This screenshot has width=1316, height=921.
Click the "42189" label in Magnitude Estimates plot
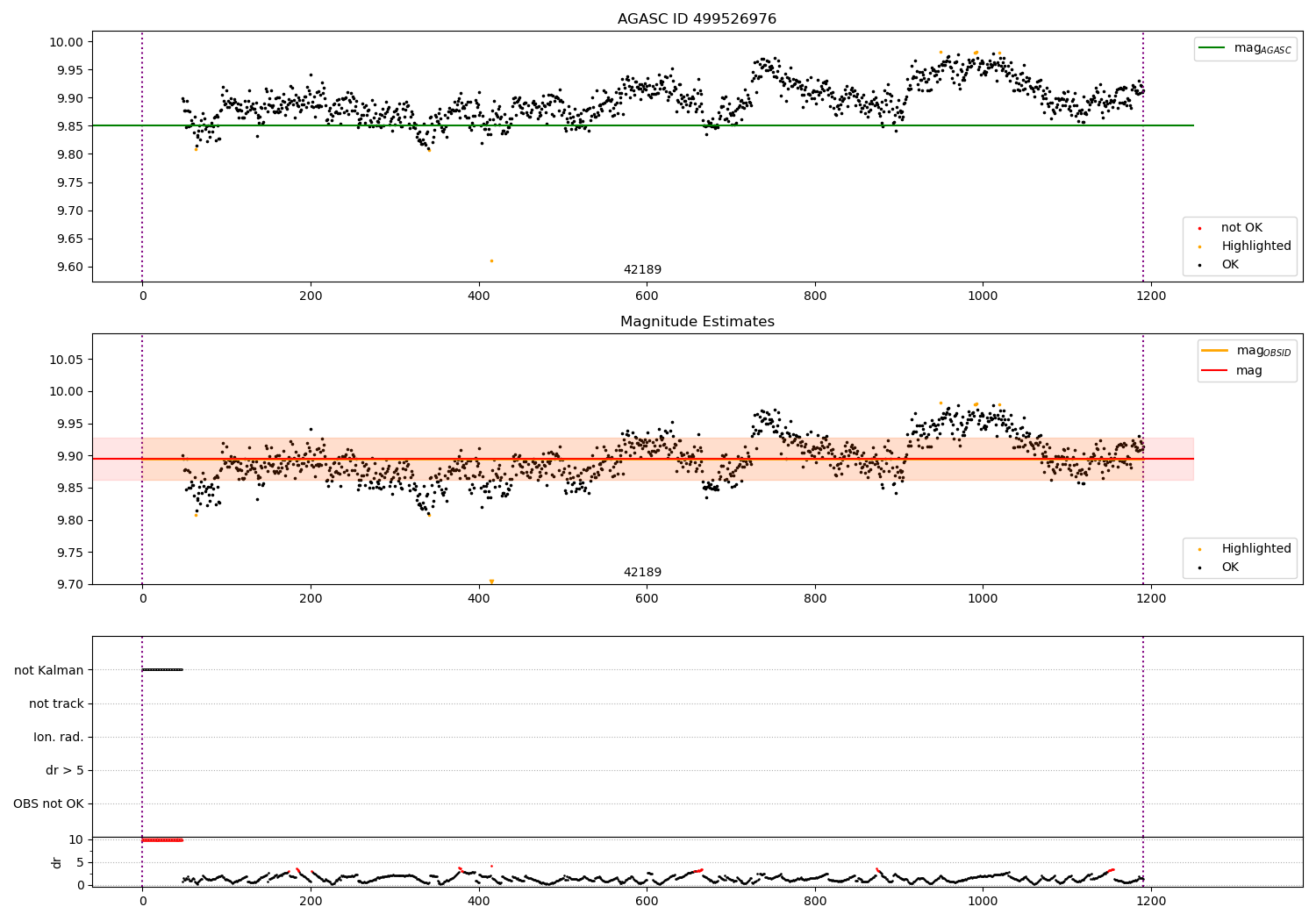(642, 573)
